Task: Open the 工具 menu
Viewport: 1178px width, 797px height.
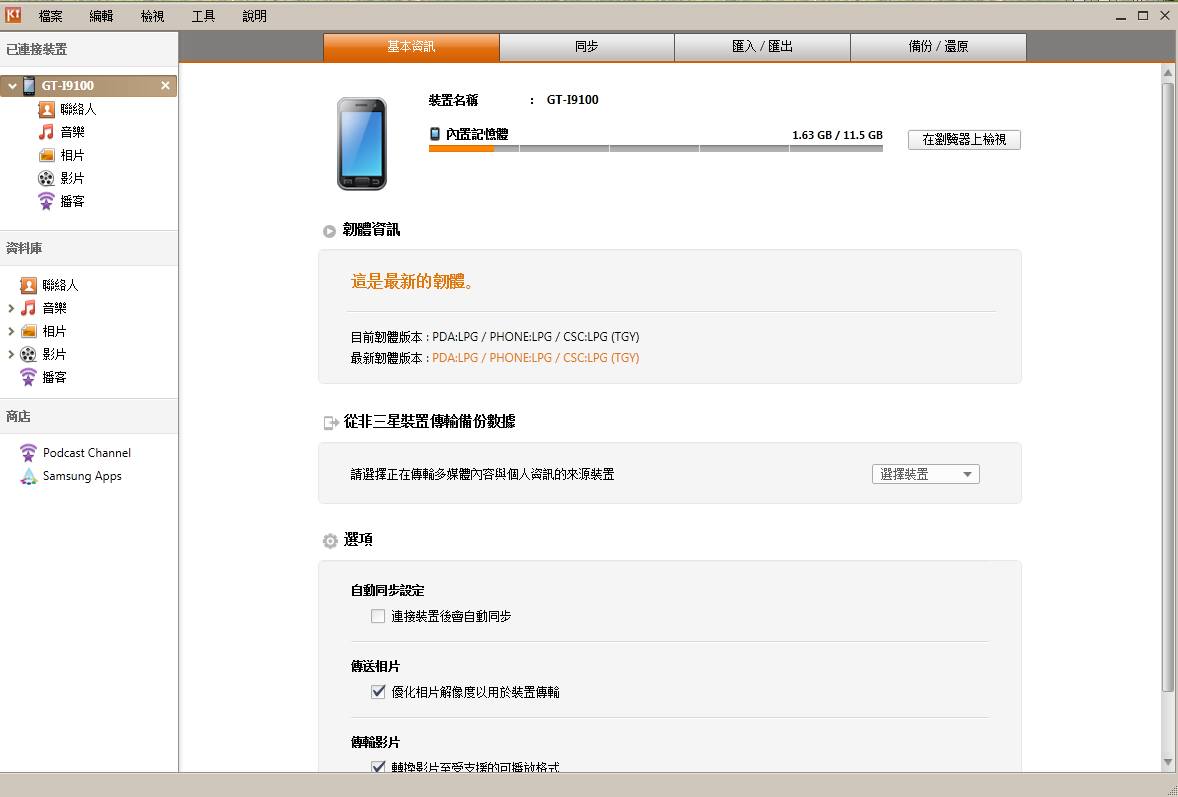Action: (x=204, y=16)
